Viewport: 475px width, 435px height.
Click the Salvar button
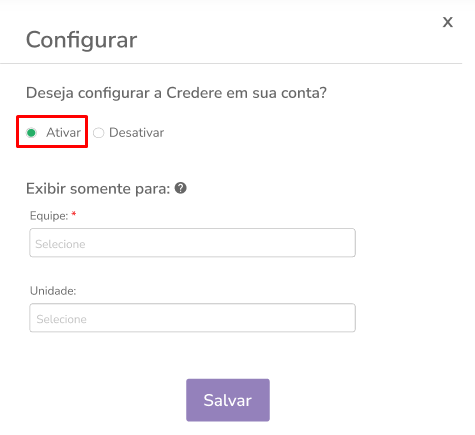[228, 400]
